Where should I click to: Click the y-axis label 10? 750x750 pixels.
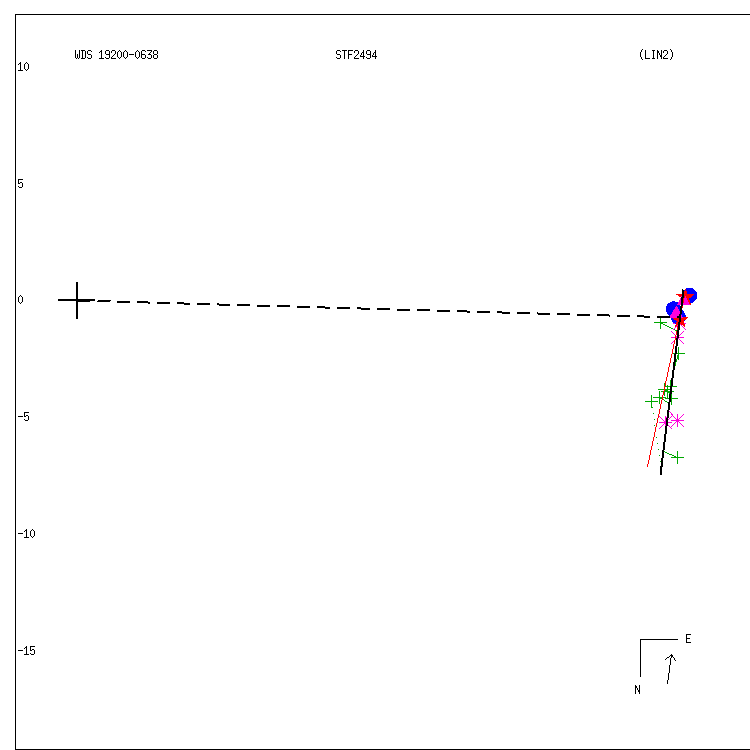pos(23,67)
